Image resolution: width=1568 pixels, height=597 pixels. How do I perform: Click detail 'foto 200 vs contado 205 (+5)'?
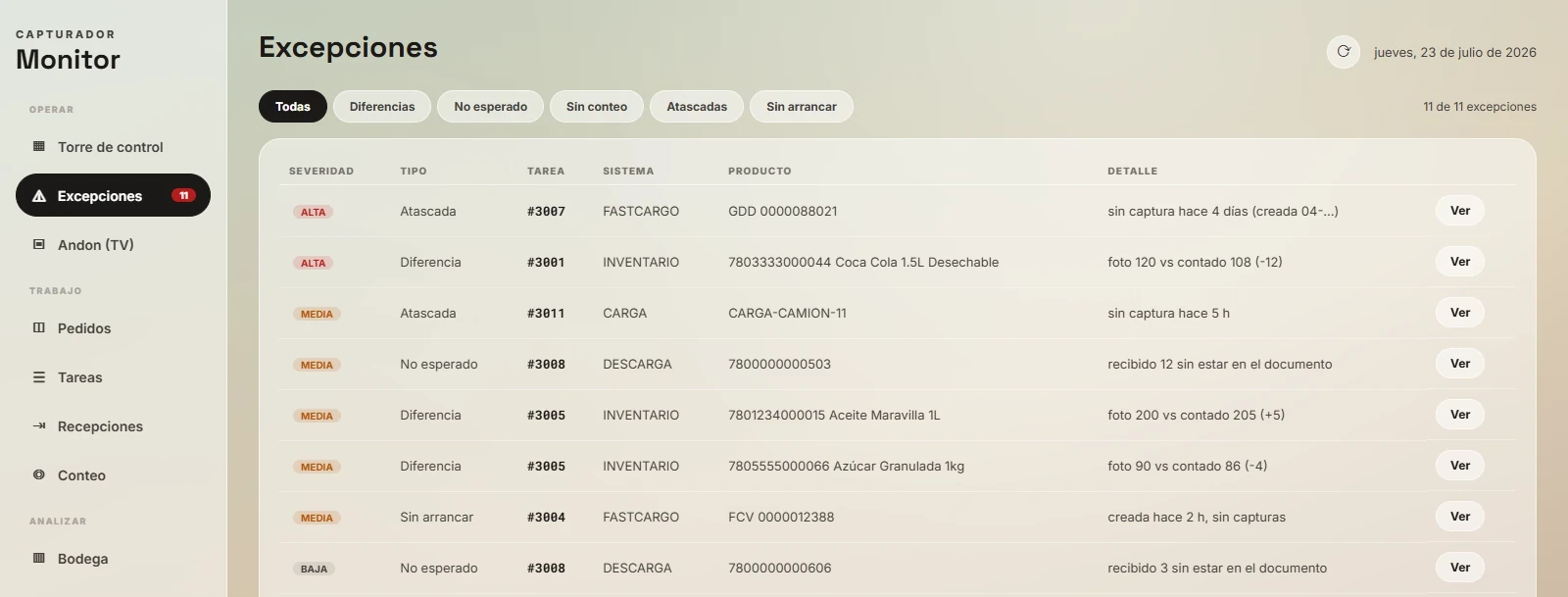click(x=1196, y=415)
